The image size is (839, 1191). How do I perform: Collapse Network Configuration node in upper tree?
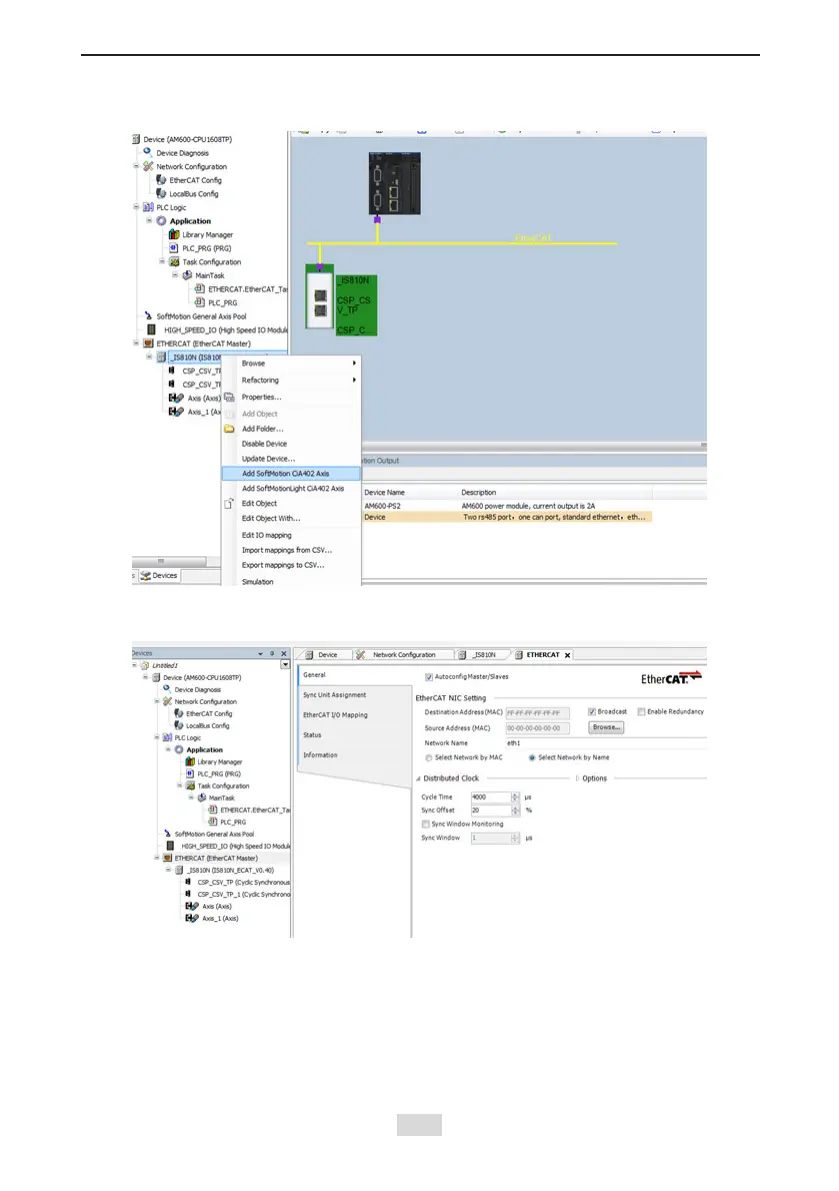[x=136, y=166]
